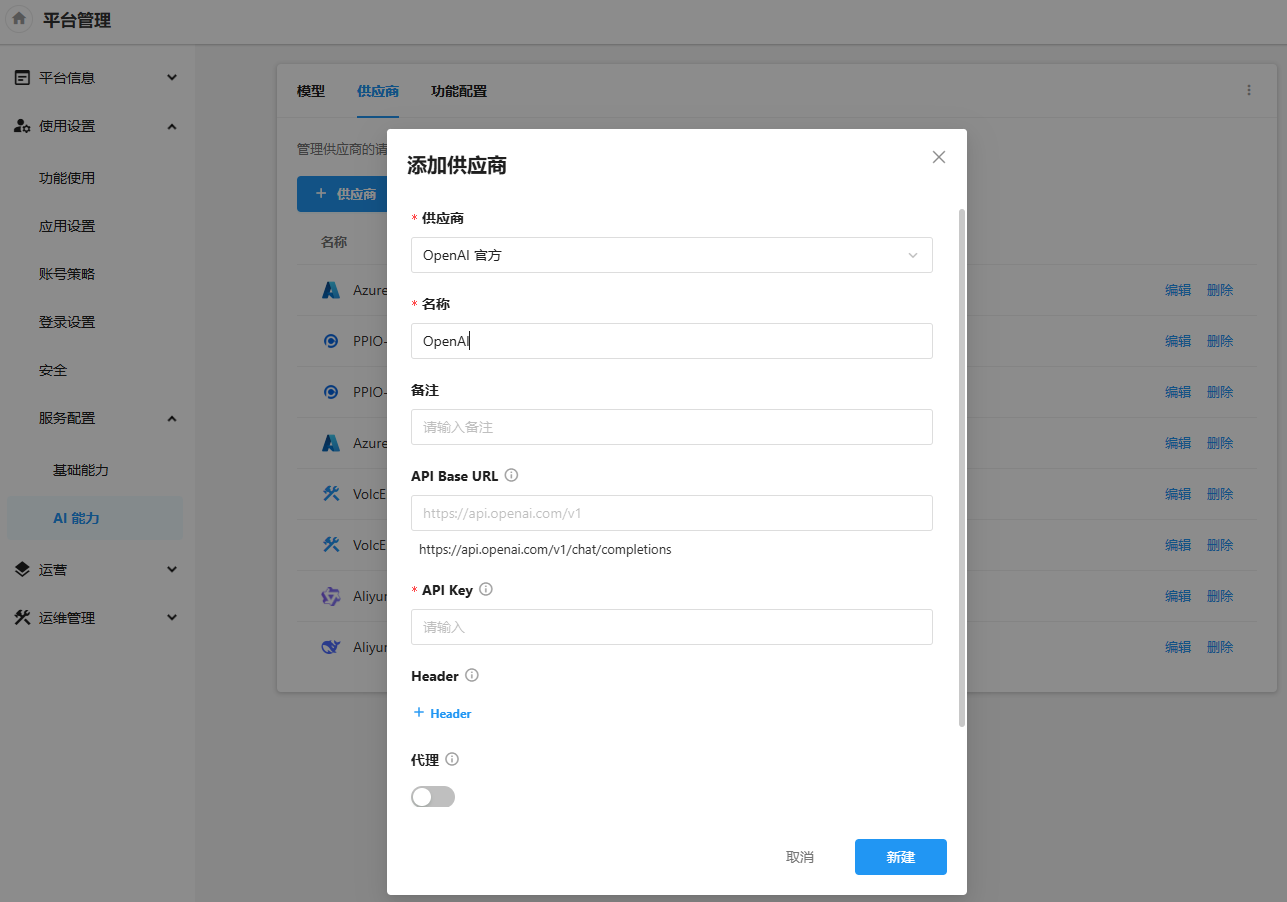Image resolution: width=1287 pixels, height=902 pixels.
Task: Click the dialog's vertical scrollbar
Action: [962, 468]
